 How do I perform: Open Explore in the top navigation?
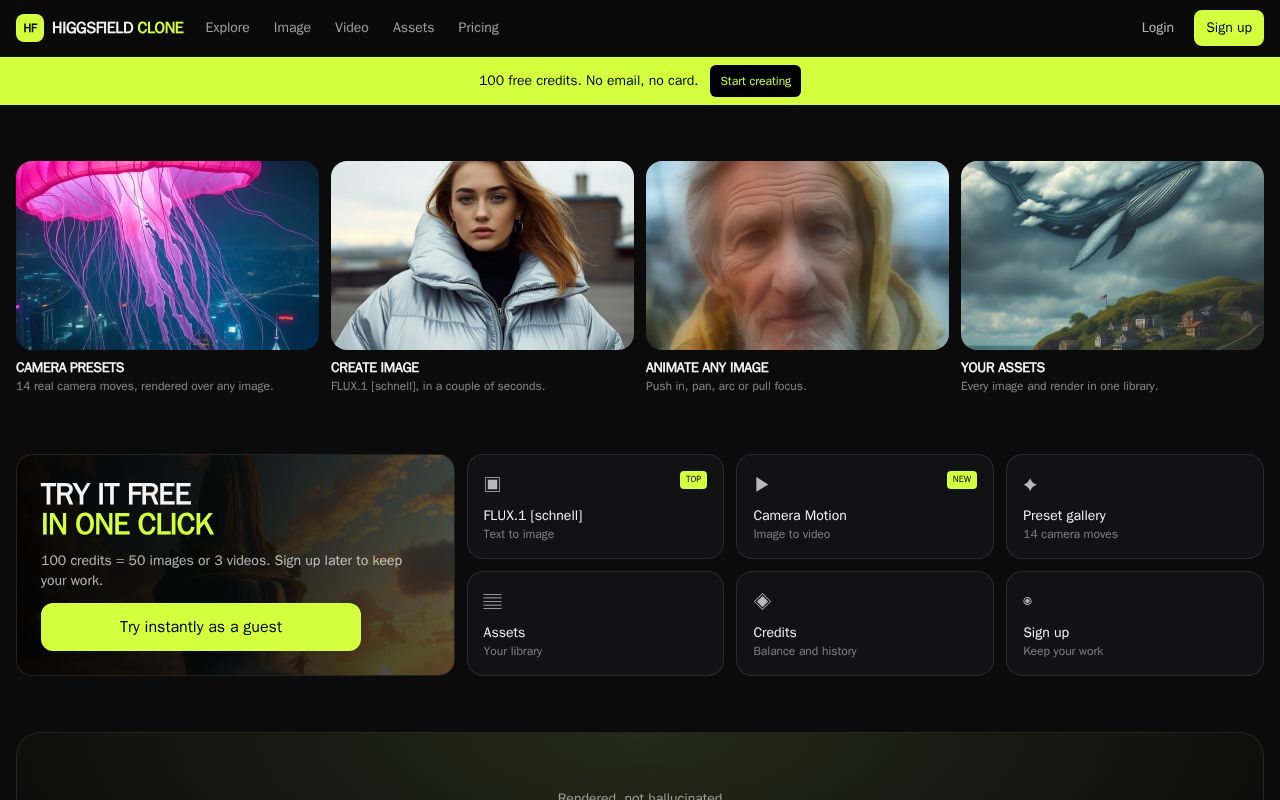coord(228,28)
